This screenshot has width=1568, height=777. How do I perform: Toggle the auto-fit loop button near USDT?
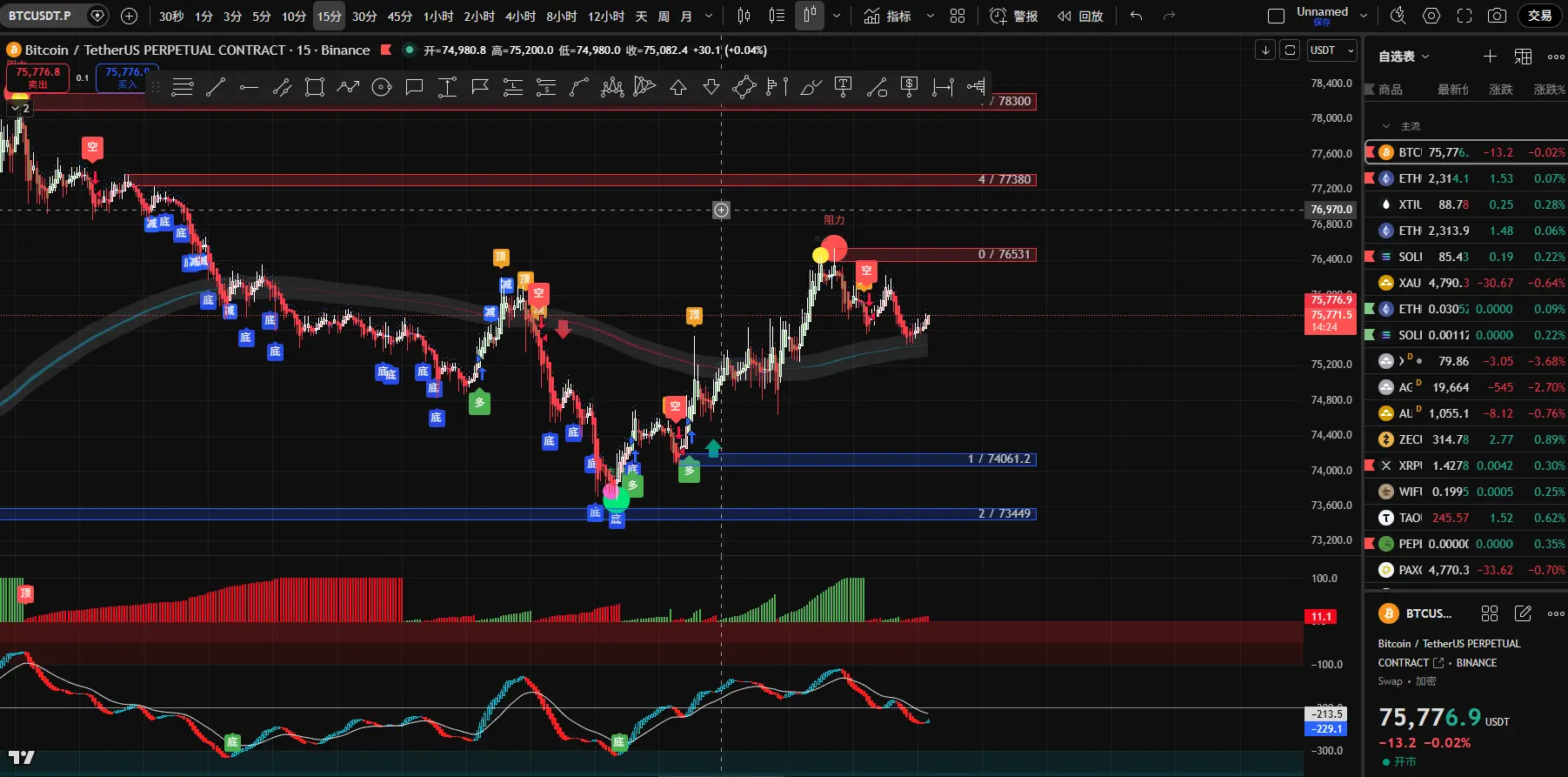(x=1291, y=50)
